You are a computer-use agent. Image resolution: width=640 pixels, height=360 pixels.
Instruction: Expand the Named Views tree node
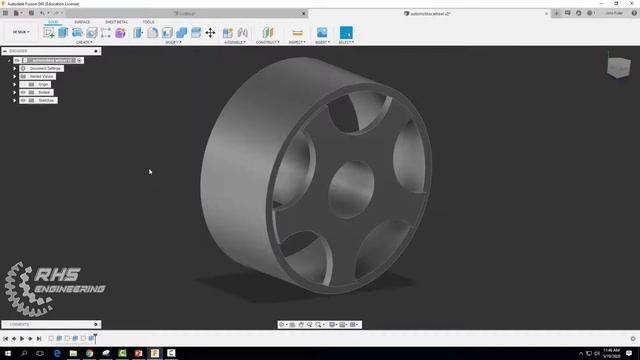[14, 76]
